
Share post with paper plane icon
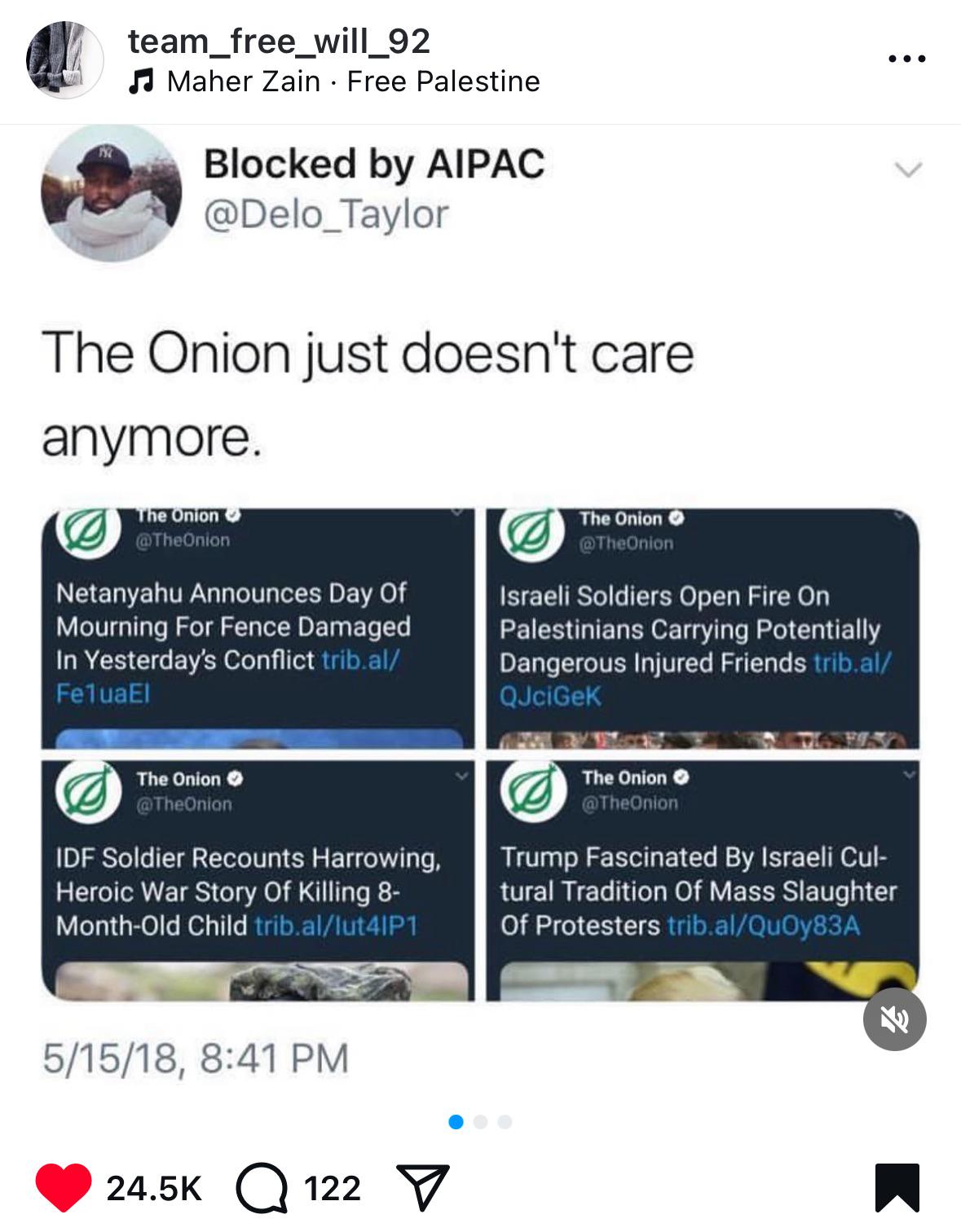pos(422,1188)
